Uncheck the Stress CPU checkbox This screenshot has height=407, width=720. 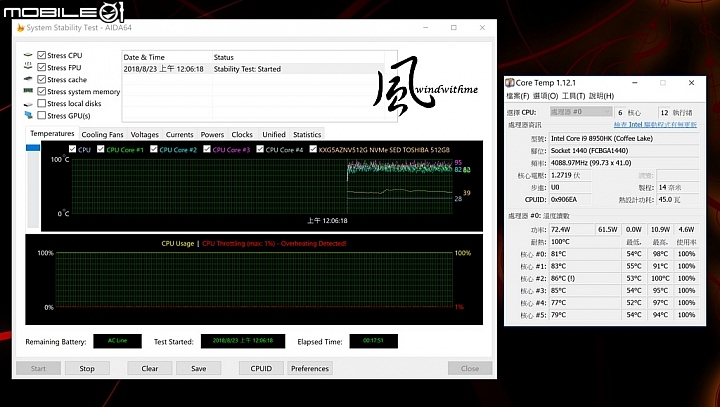click(41, 55)
